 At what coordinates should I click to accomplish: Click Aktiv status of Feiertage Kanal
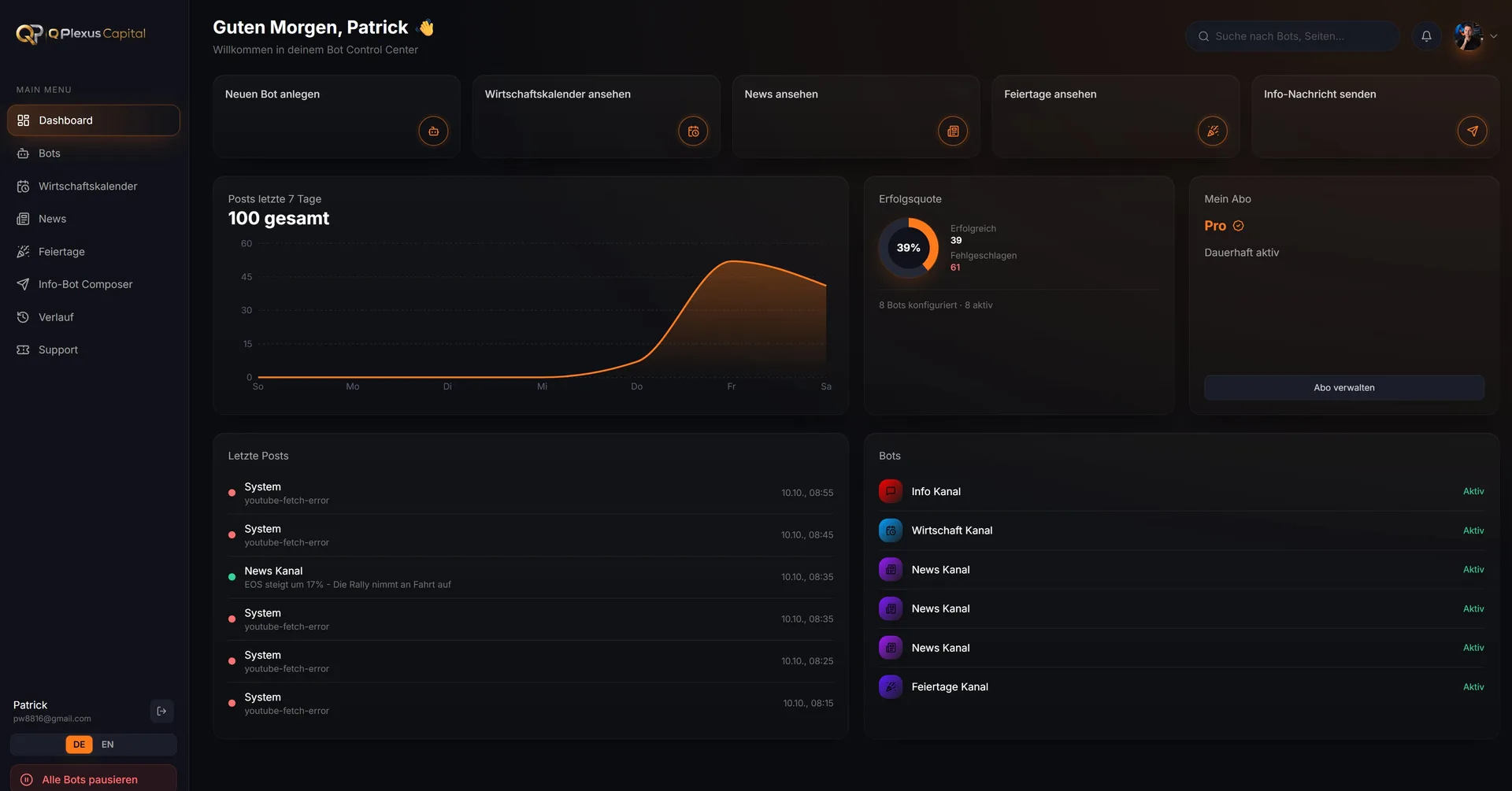(x=1473, y=687)
